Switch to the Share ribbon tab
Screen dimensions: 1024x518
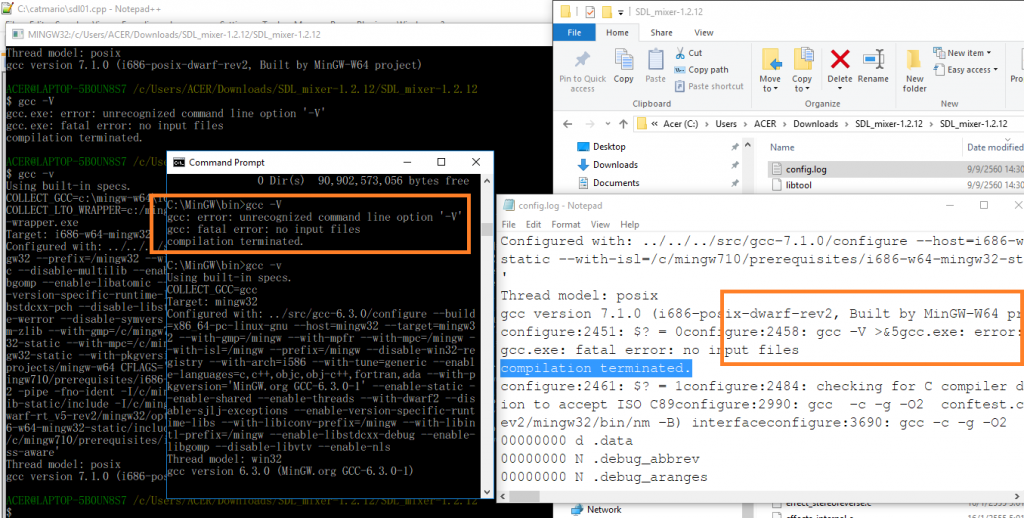[661, 33]
